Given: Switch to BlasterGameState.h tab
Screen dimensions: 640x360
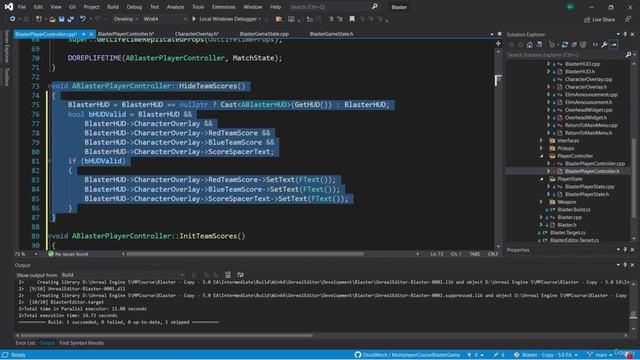Looking at the screenshot, I should coord(331,34).
